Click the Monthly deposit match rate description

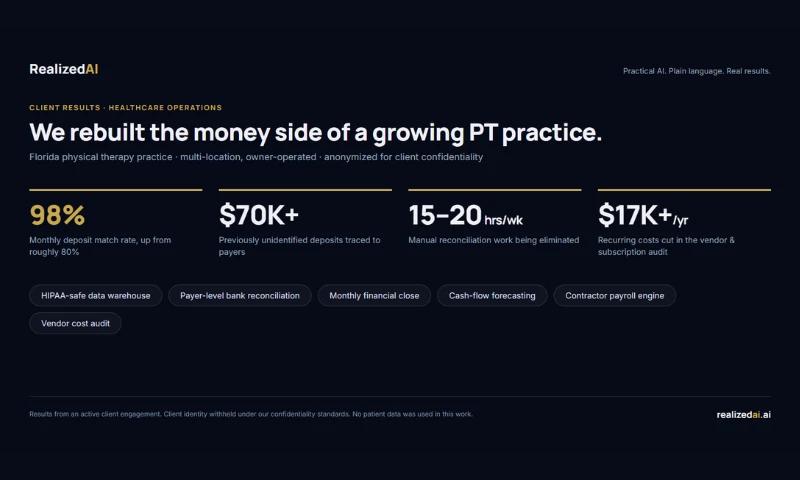100,246
